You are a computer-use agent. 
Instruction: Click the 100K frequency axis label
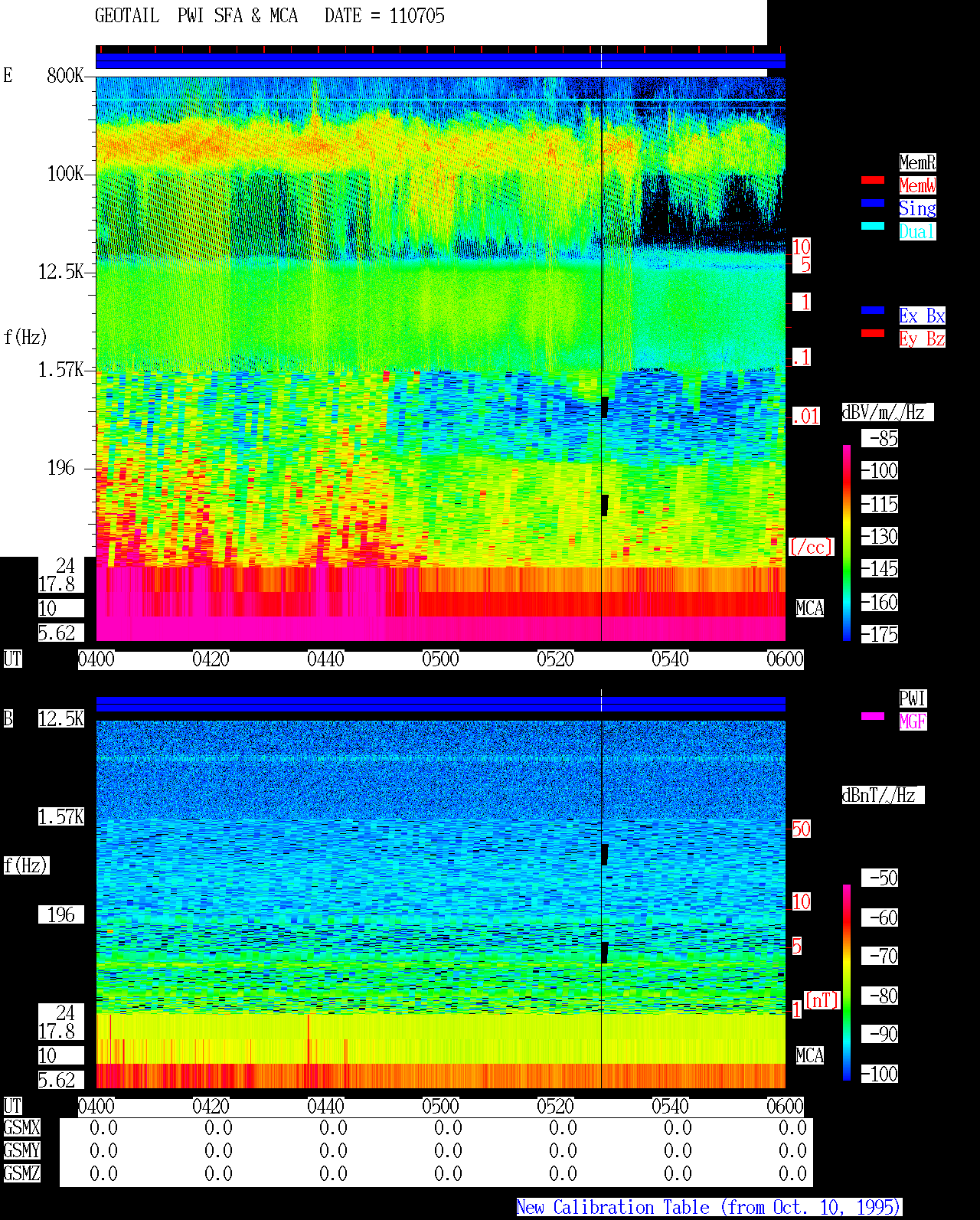click(x=65, y=174)
